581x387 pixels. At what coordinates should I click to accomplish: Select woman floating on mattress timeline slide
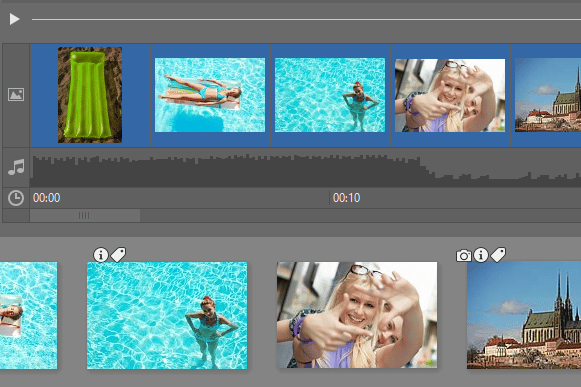[x=210, y=95]
